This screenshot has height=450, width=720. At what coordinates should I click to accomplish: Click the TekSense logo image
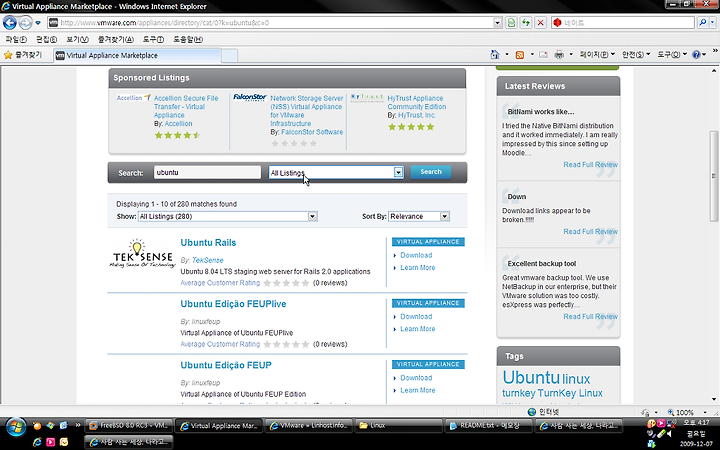142,253
